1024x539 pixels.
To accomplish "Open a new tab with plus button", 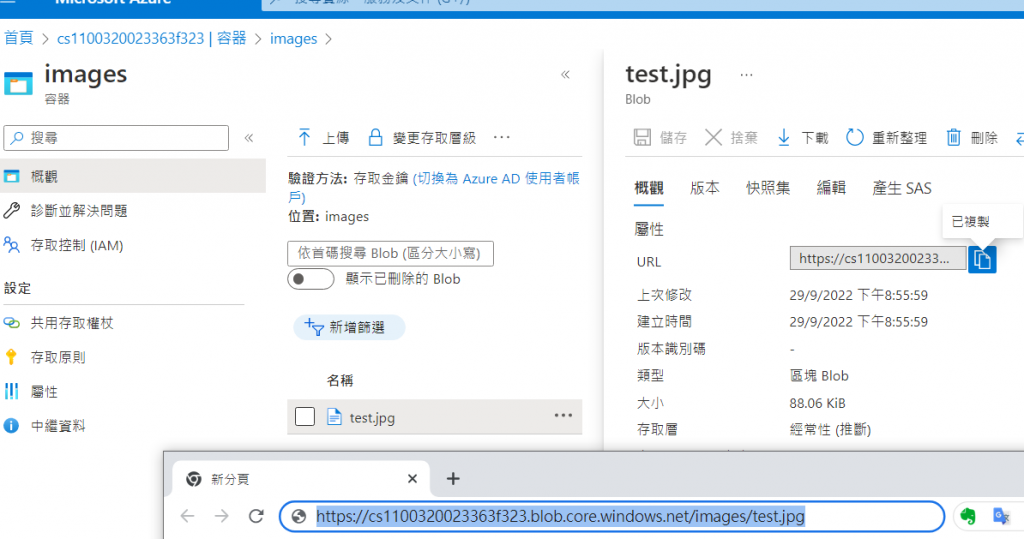I will point(453,479).
